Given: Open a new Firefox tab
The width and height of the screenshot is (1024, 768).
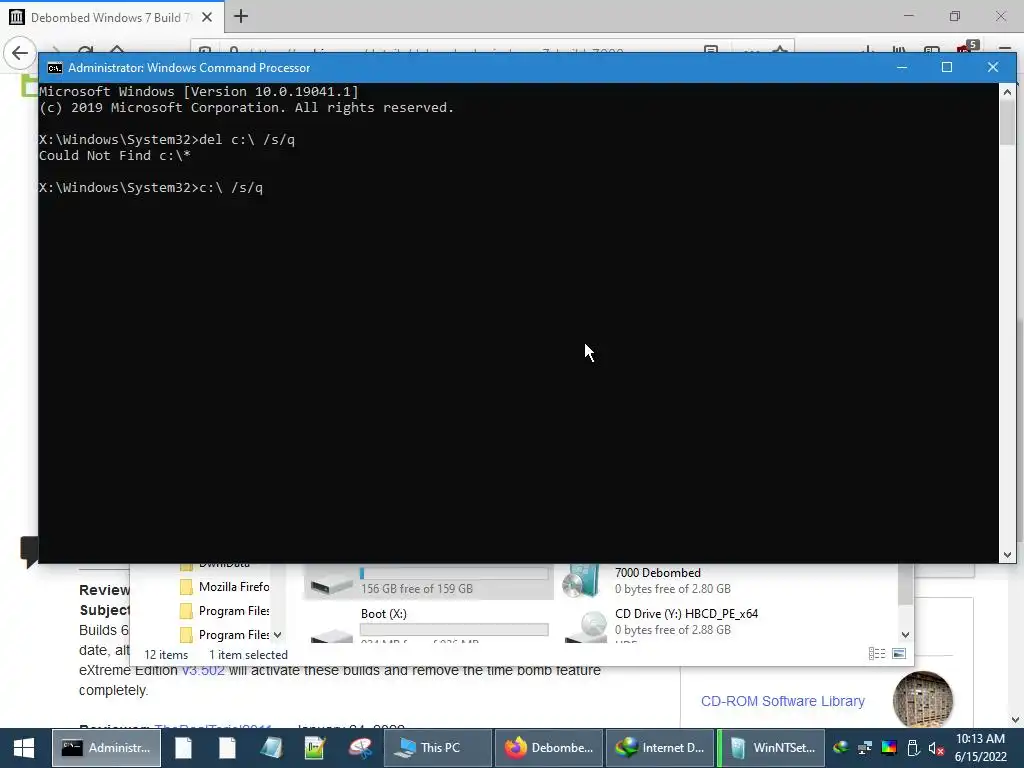Looking at the screenshot, I should (x=241, y=16).
